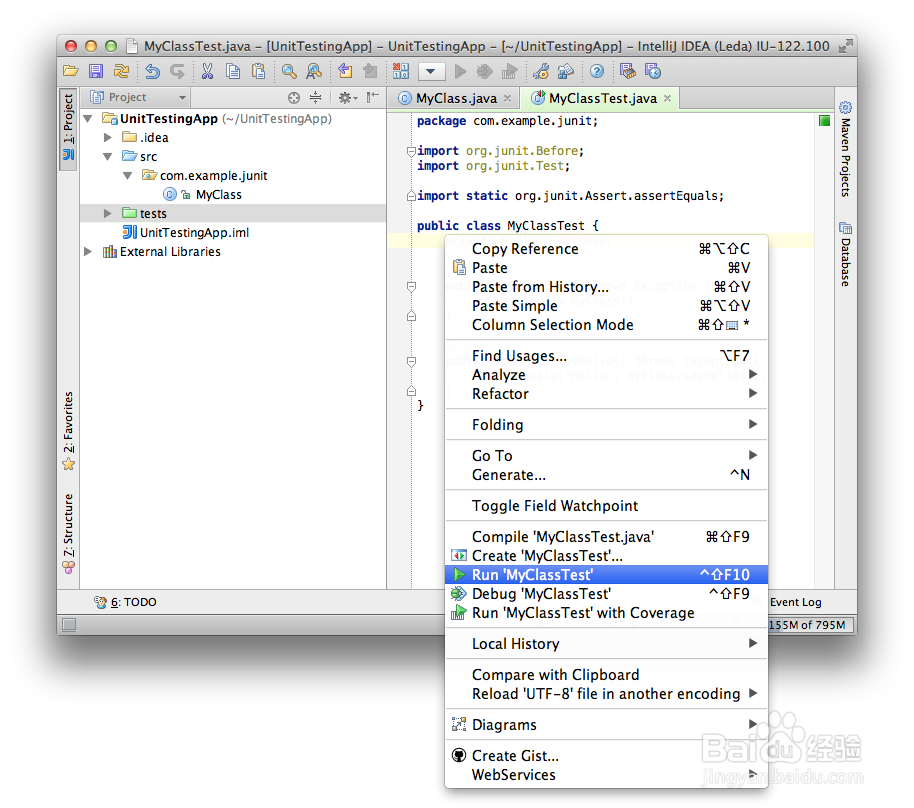Open the Refactor submenu
Image resolution: width=914 pixels, height=808 pixels.
tap(606, 394)
